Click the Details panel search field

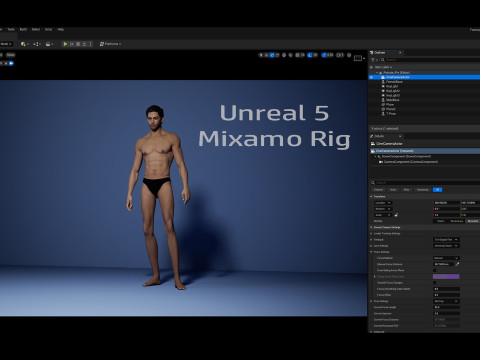pos(427,183)
